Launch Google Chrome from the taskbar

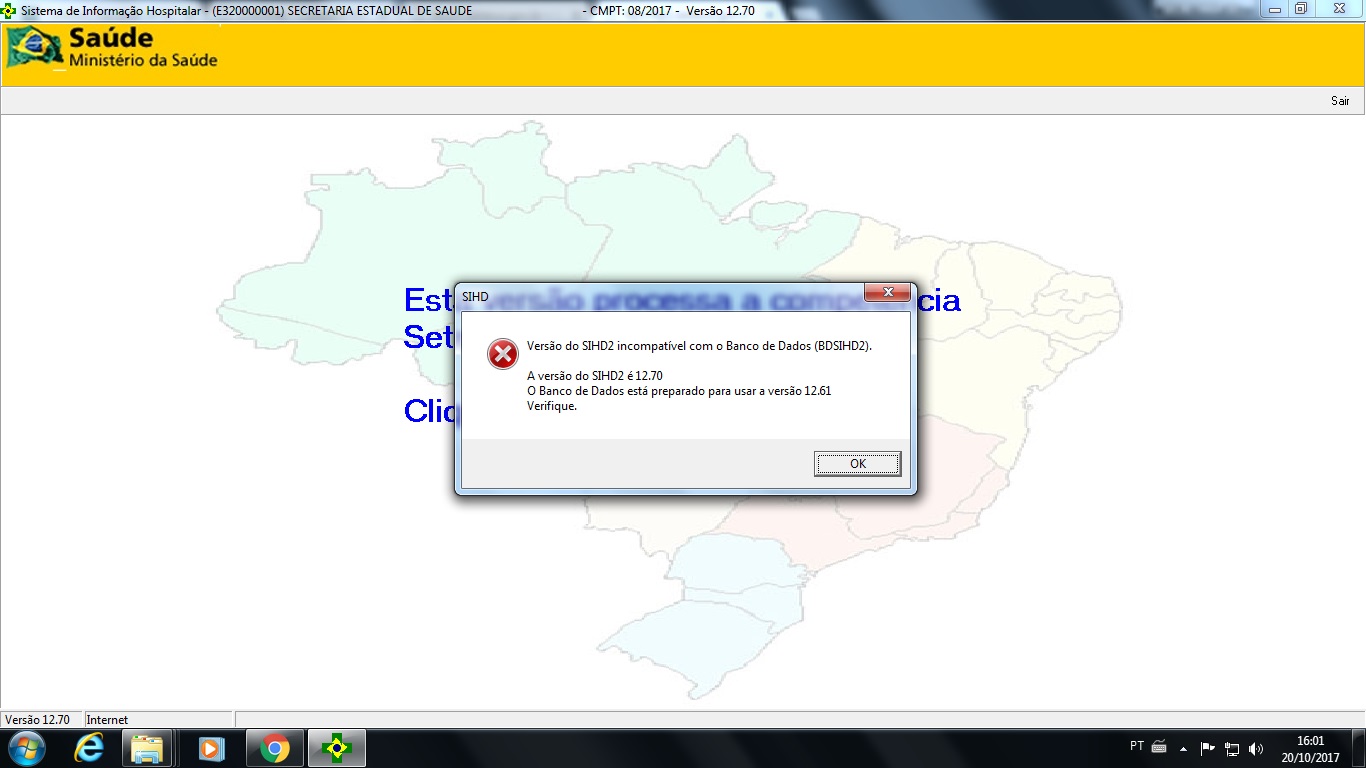[273, 747]
